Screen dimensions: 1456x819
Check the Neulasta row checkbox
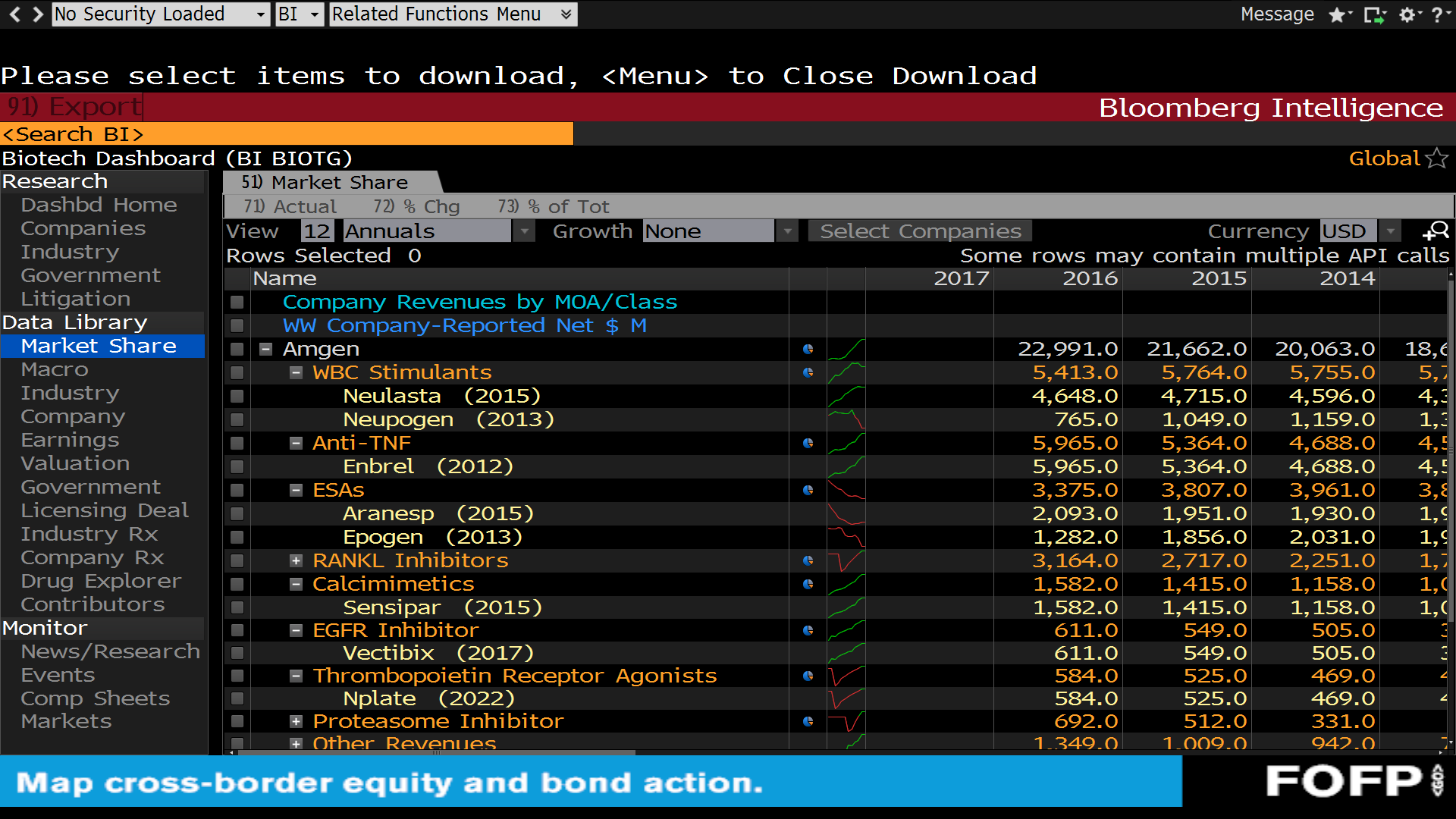[x=237, y=396]
